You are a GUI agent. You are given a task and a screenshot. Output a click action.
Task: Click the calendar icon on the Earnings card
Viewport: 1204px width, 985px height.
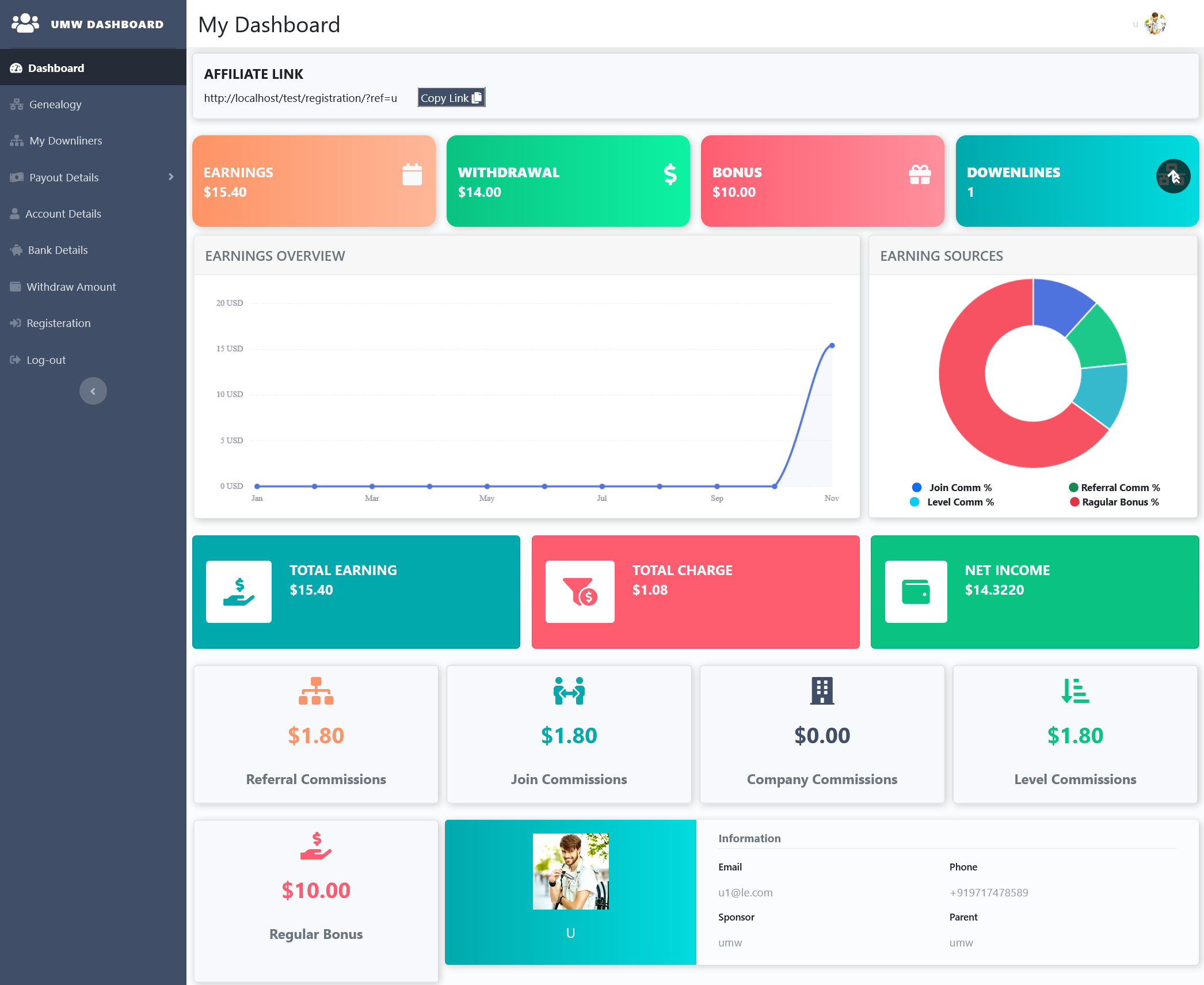(412, 176)
